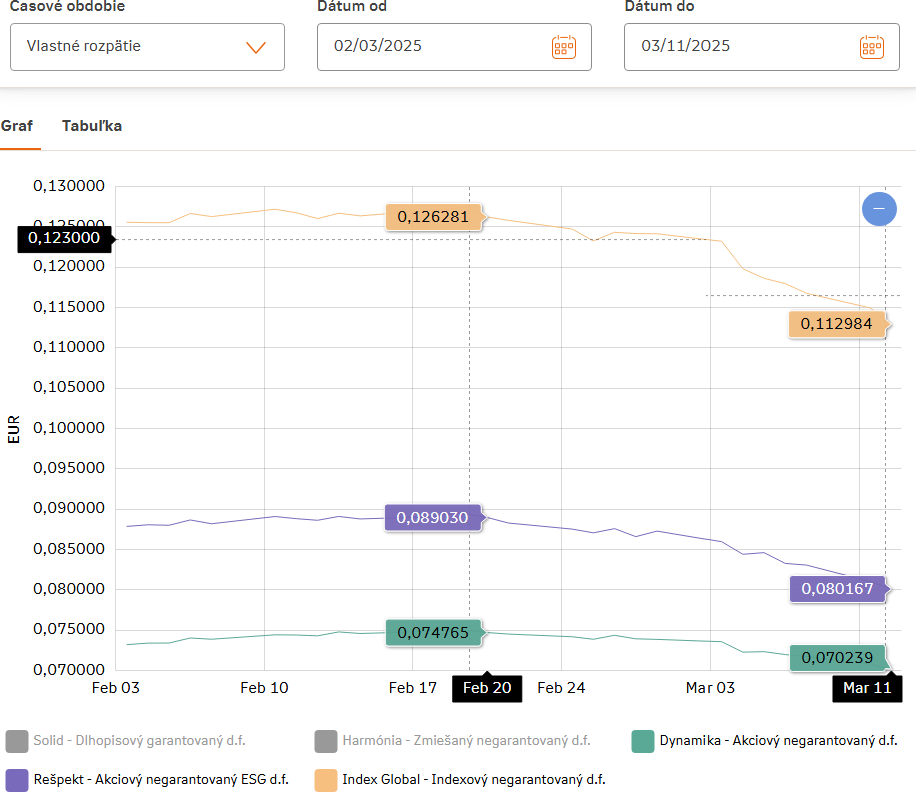Screen dimensions: 916x802
Task: Toggle the Solid - Dlhopisový garantovaný d.f. legend swatch
Action: pos(17,741)
